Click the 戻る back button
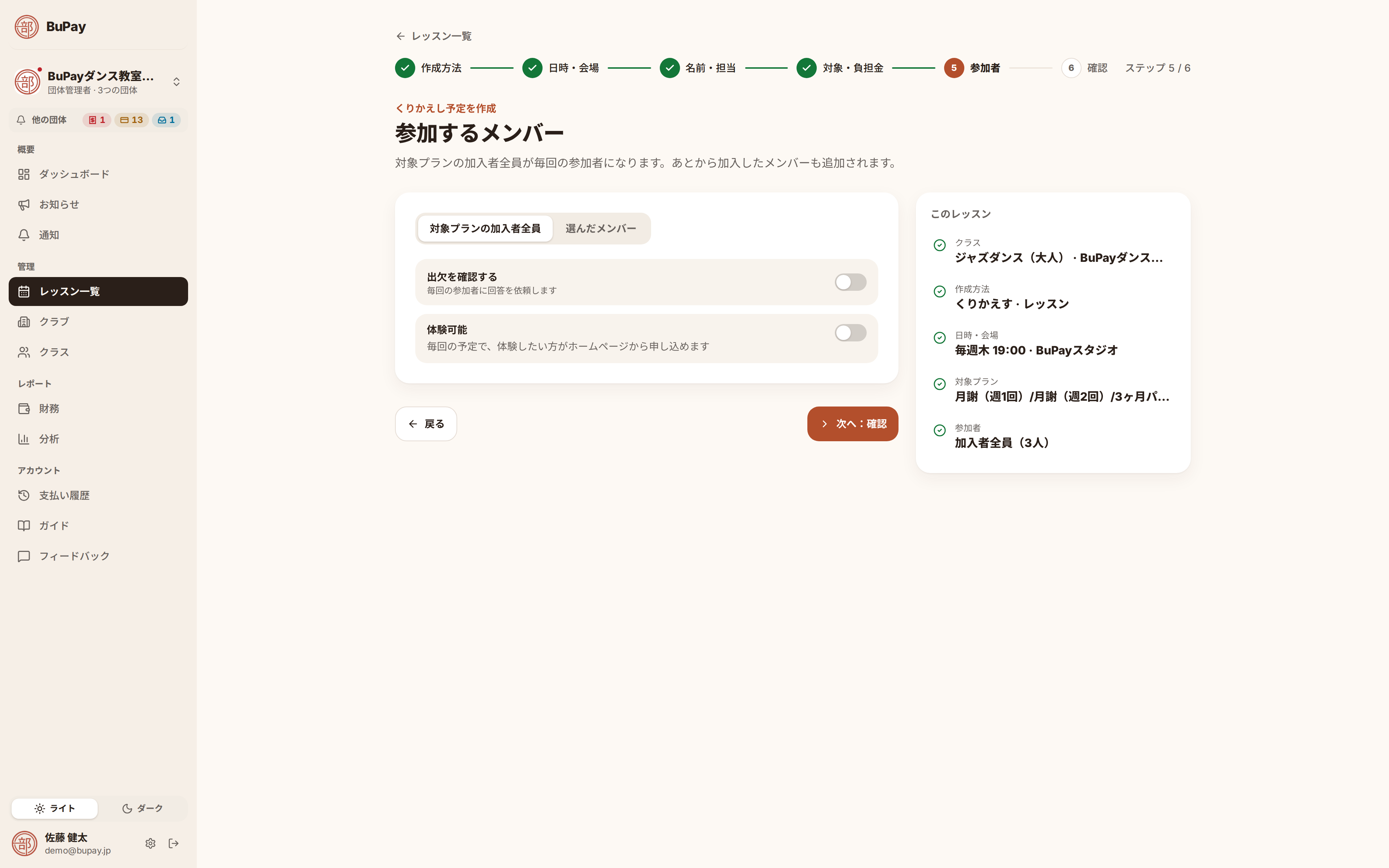 (426, 424)
